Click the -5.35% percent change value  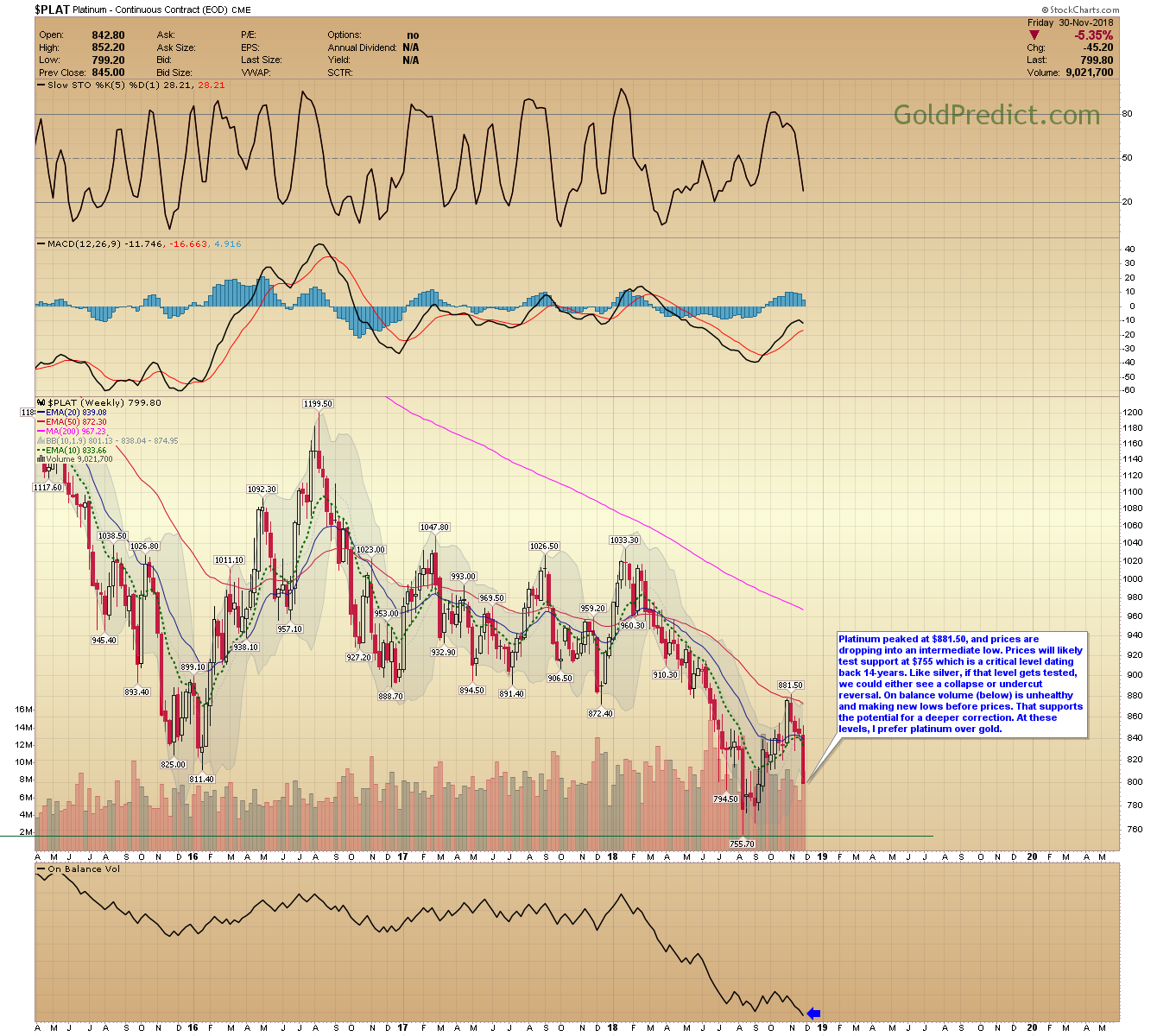click(x=1094, y=35)
